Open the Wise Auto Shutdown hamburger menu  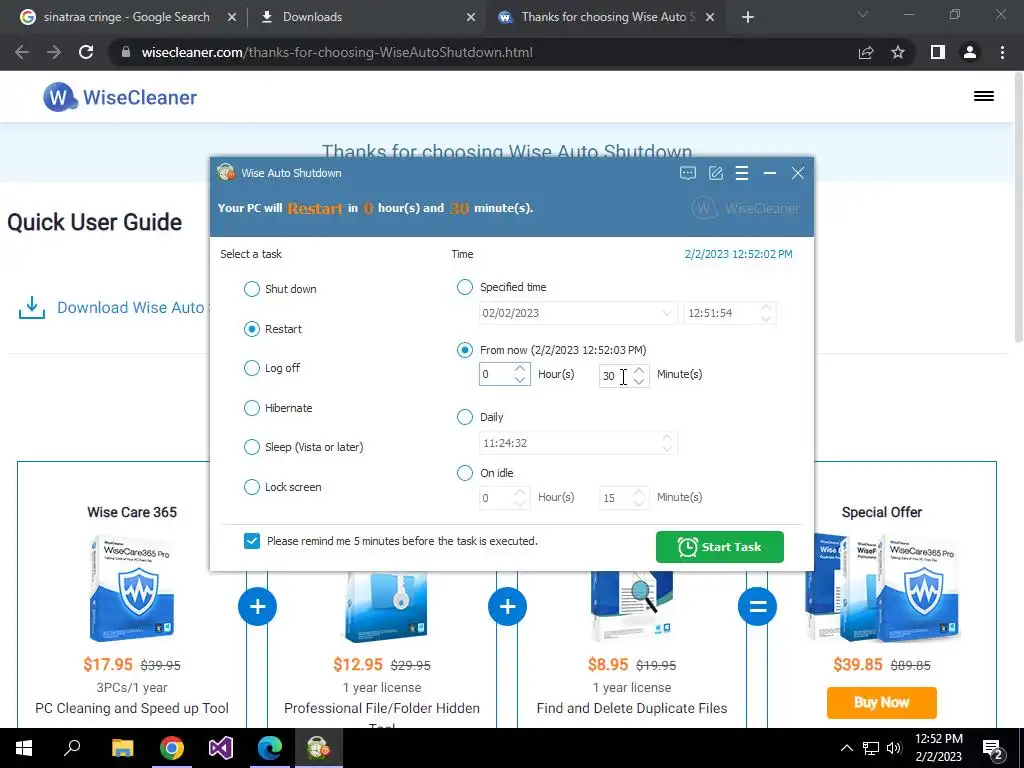(x=742, y=173)
